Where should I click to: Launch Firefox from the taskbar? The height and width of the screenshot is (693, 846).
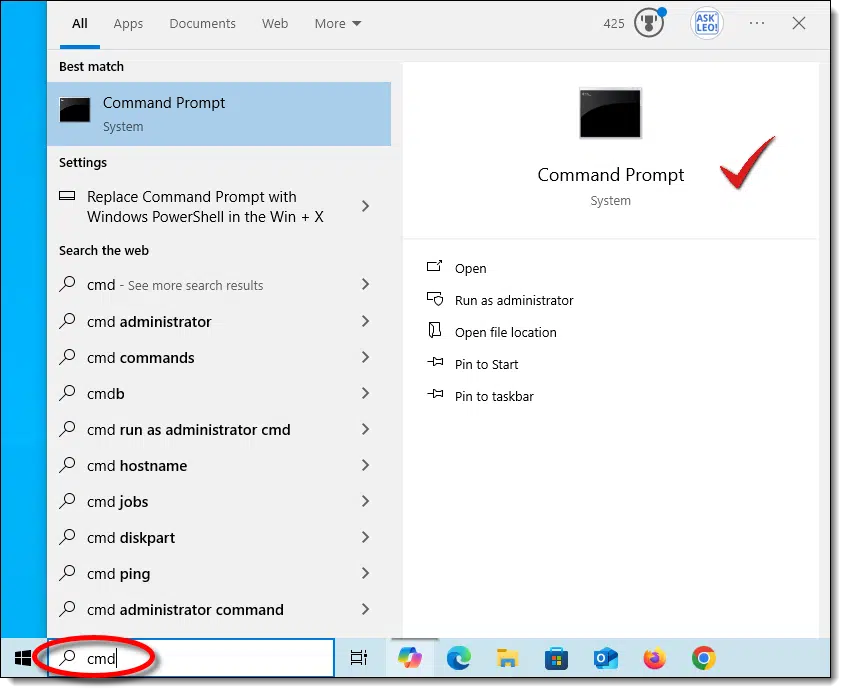click(655, 658)
